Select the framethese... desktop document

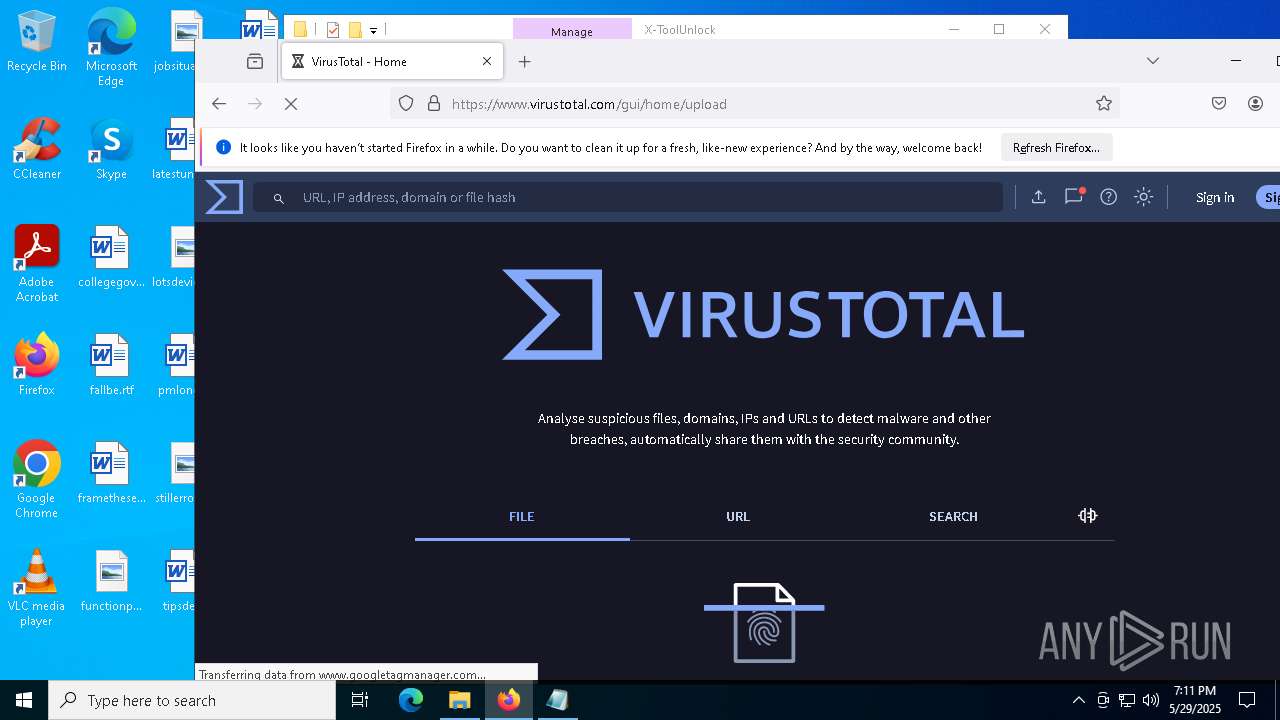pos(111,473)
